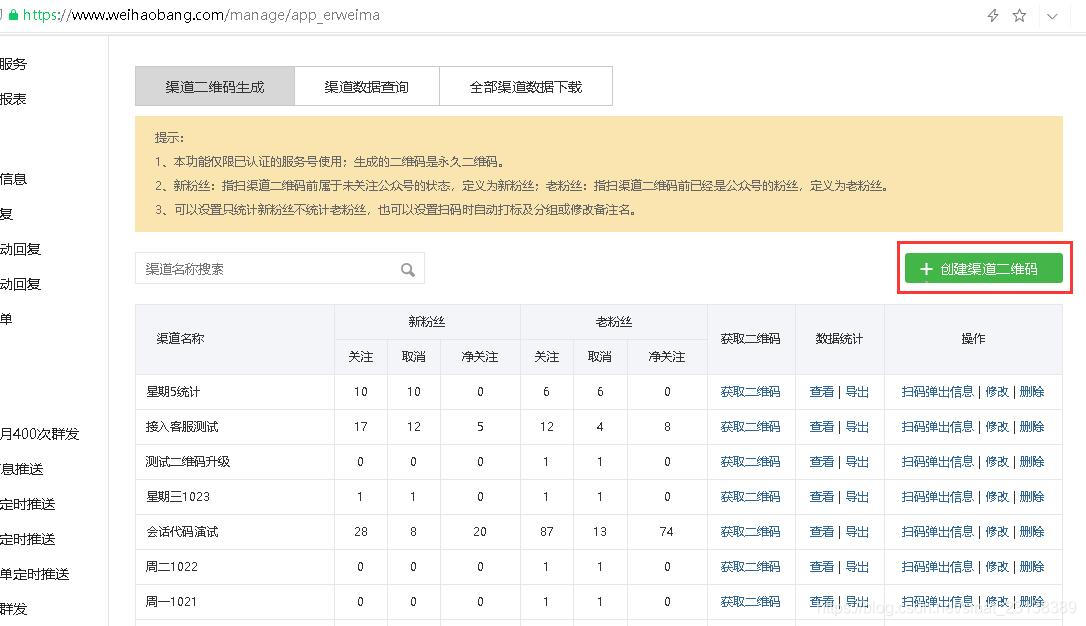
Task: Export 导出 data for 星期三1023
Action: pos(857,497)
